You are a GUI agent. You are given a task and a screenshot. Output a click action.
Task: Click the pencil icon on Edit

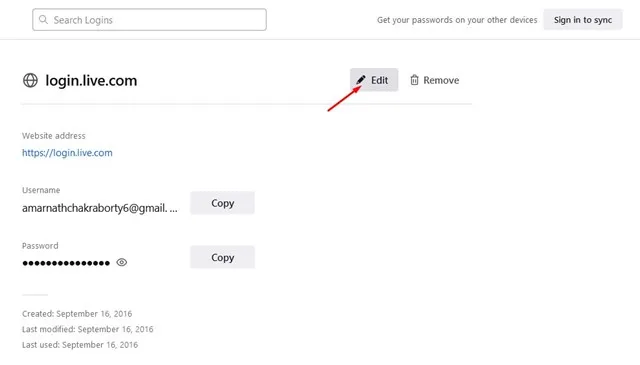(360, 80)
